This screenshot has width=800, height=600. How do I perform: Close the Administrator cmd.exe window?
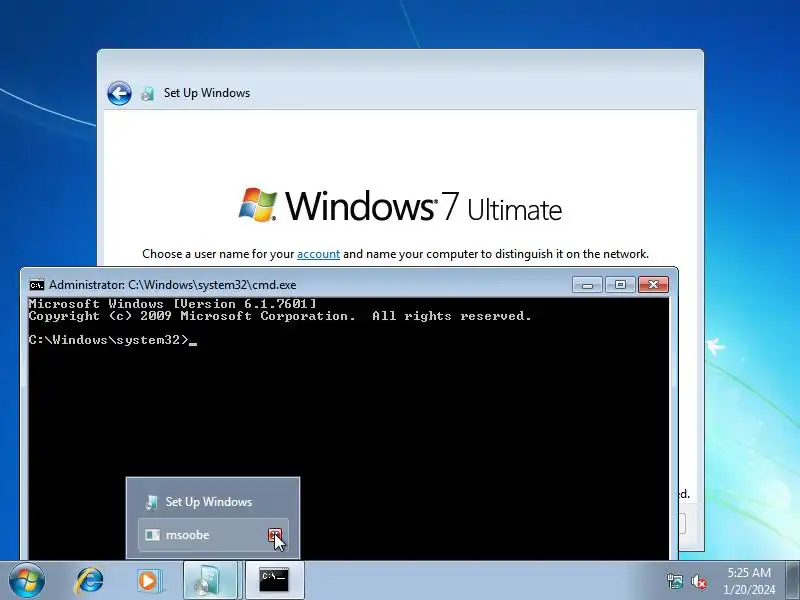[653, 285]
